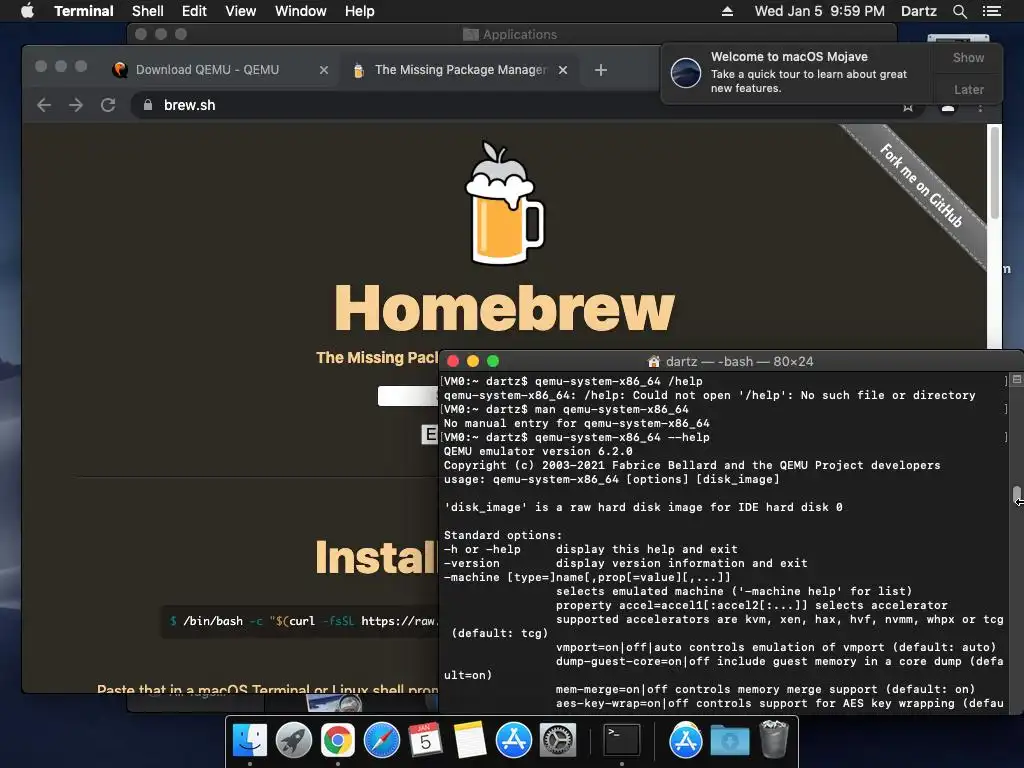This screenshot has height=768, width=1024.
Task: Open Terminal from the Dock
Action: point(621,741)
